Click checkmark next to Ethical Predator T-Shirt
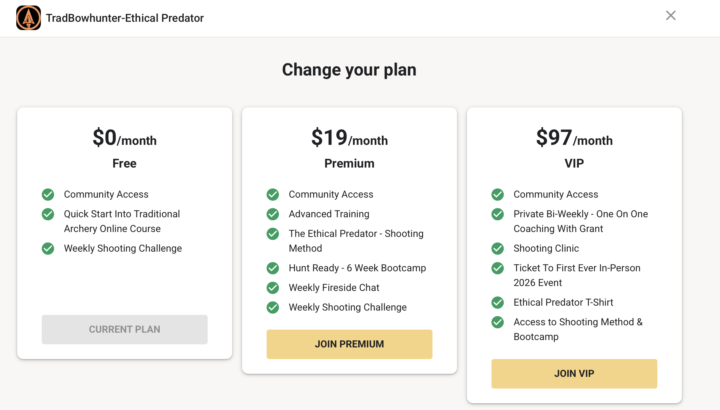This screenshot has height=410, width=720. click(x=498, y=302)
